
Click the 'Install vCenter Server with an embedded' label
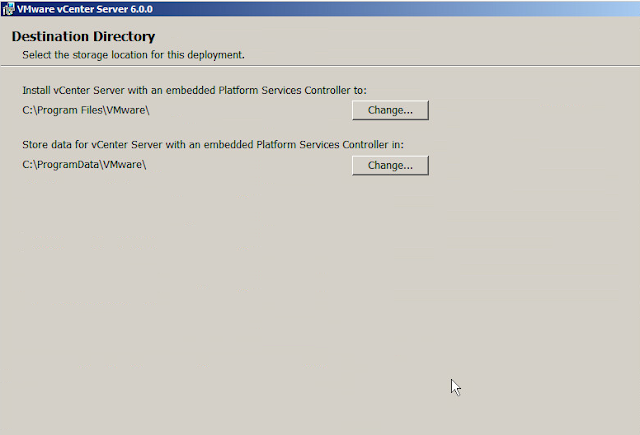pos(194,90)
